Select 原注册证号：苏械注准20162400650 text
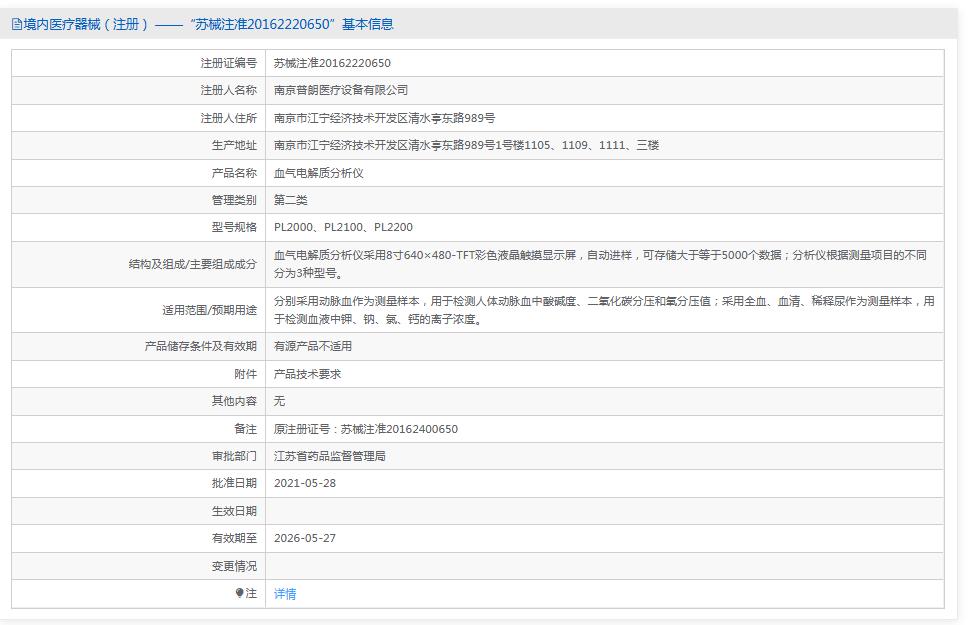The height and width of the screenshot is (625, 975). point(366,428)
